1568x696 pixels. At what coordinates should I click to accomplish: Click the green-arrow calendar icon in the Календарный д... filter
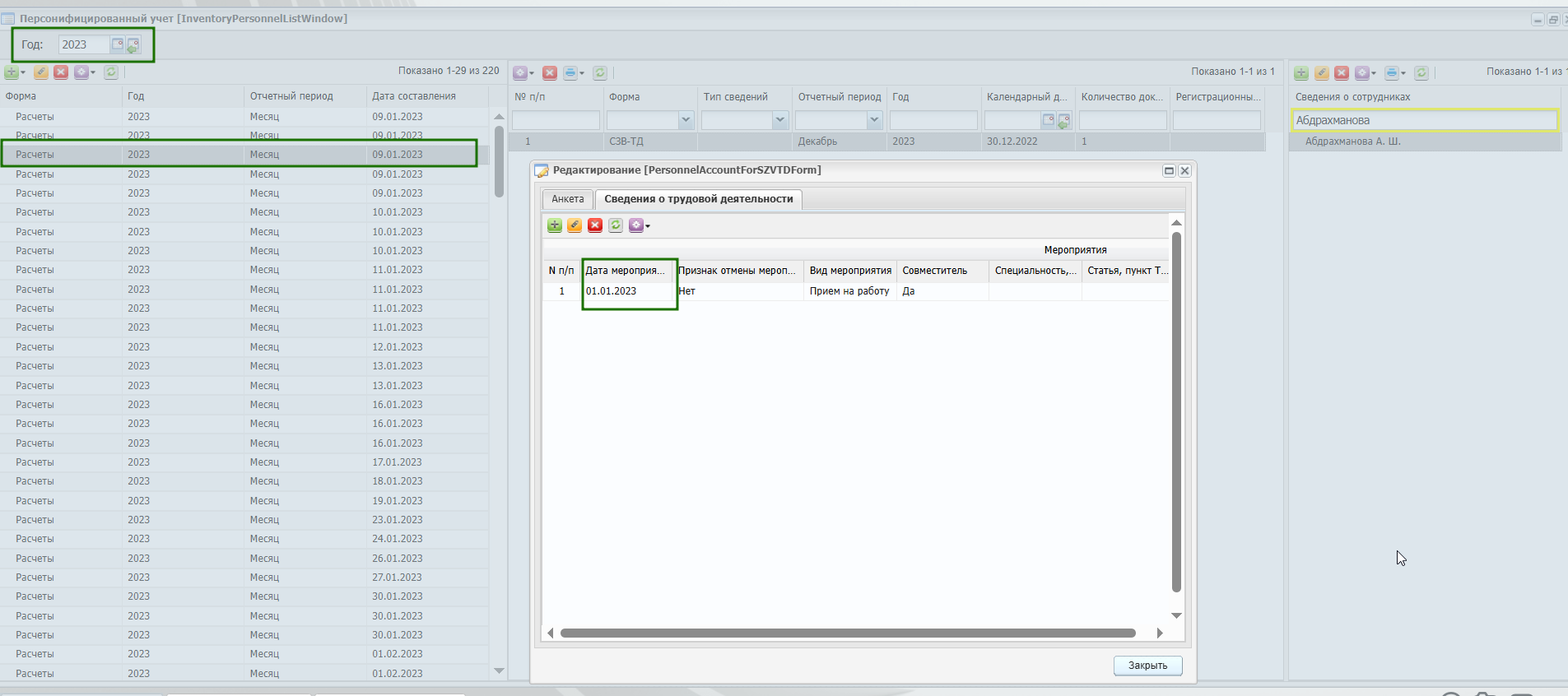1063,121
